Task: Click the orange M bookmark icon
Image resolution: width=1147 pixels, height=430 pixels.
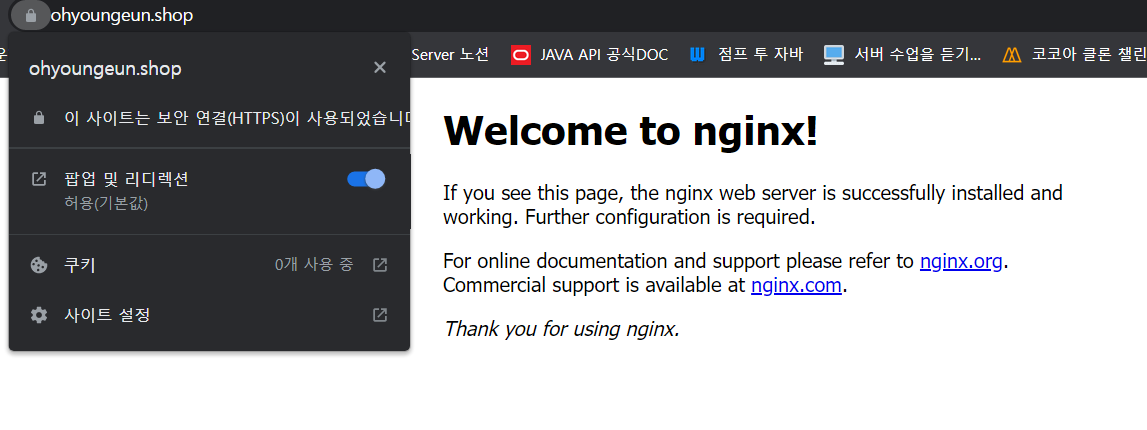Action: pos(1012,55)
